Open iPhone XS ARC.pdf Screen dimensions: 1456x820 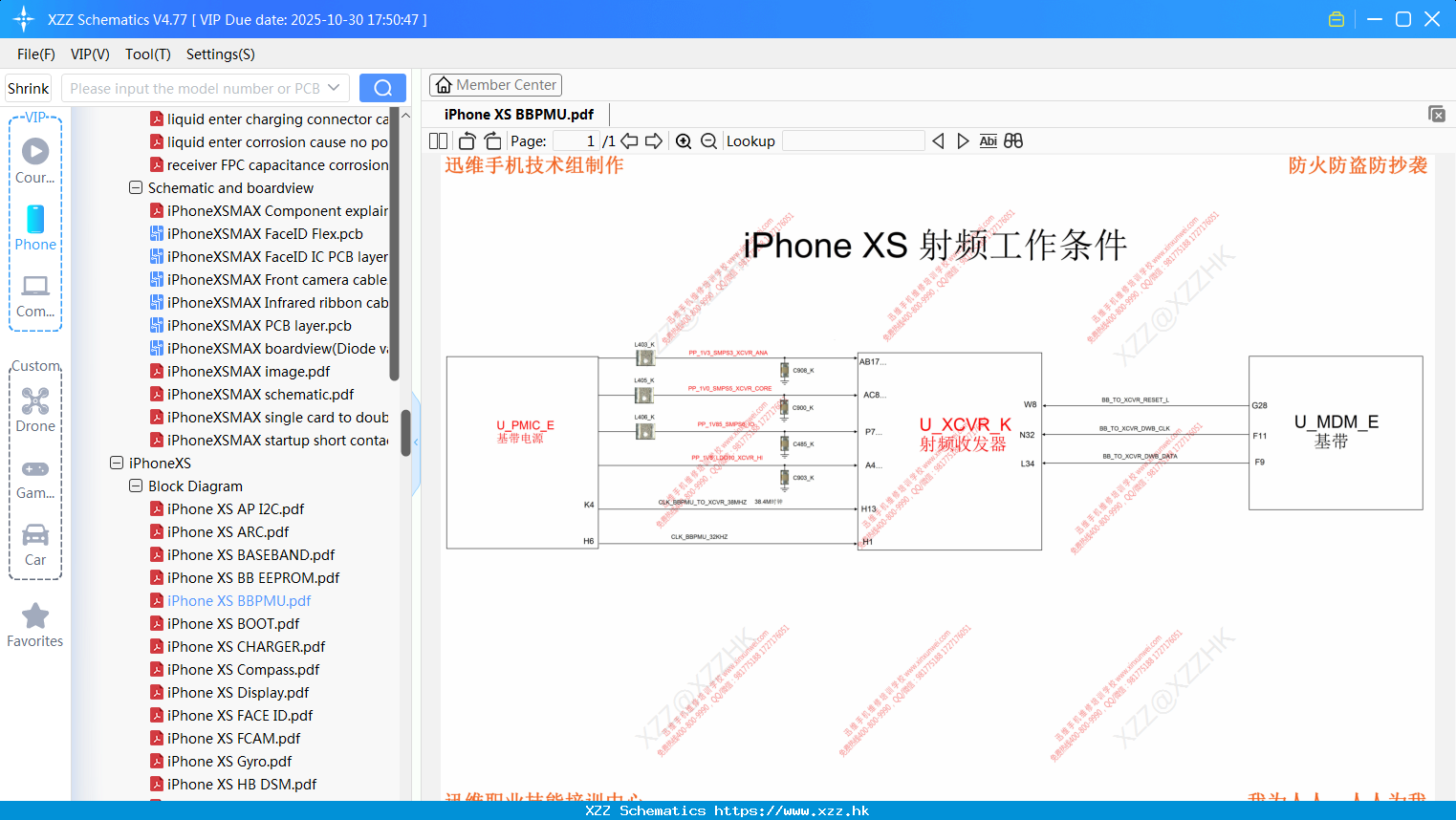(228, 532)
